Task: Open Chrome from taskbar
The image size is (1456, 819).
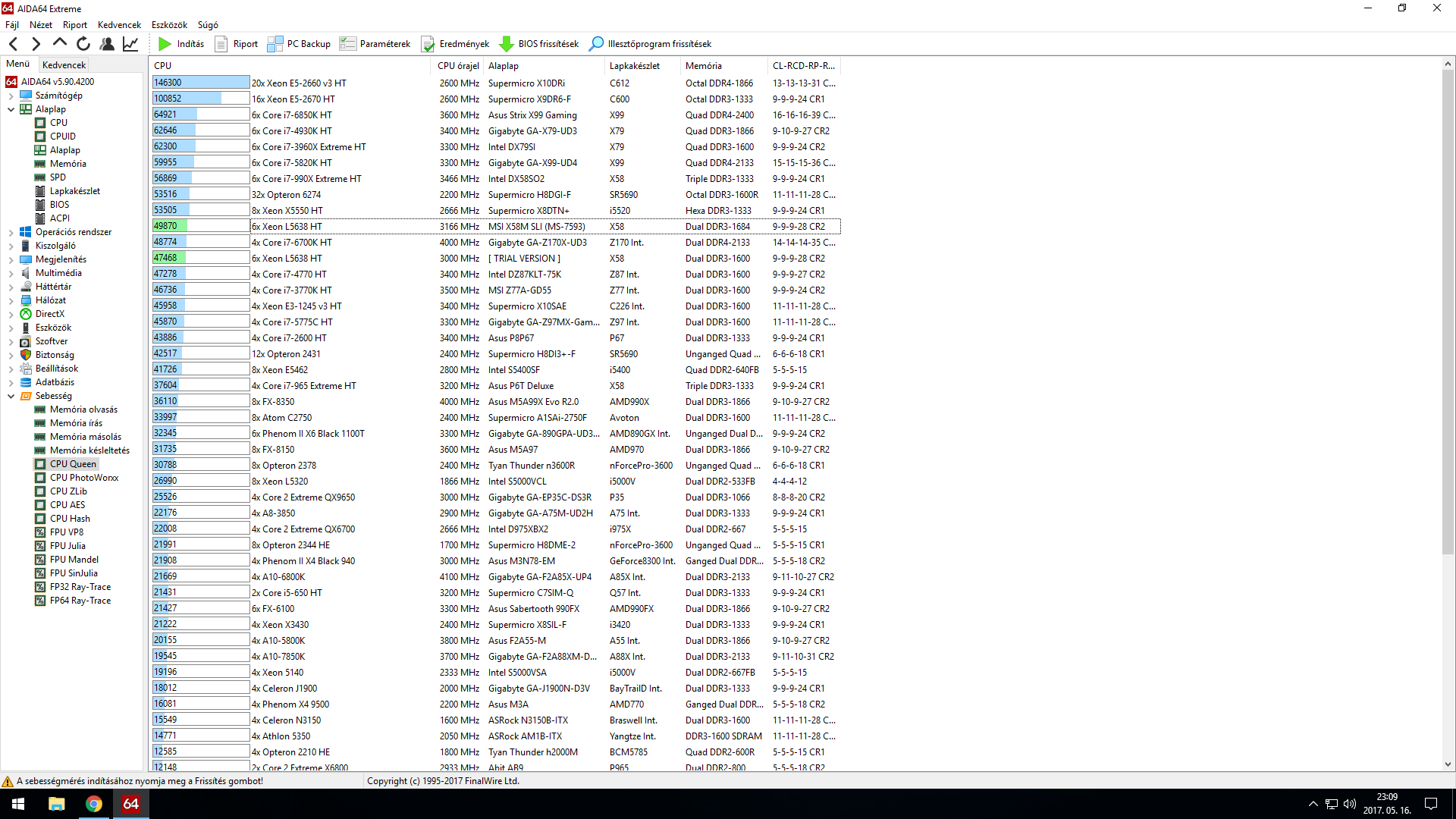Action: (94, 804)
